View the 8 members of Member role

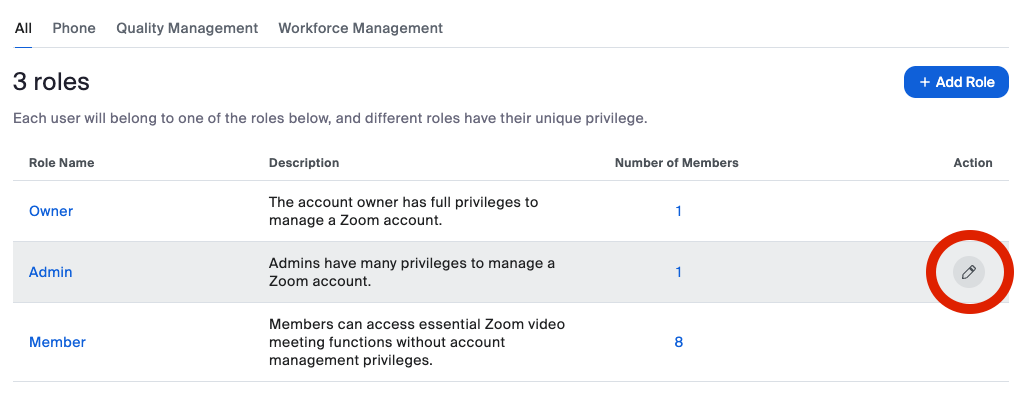[679, 343]
